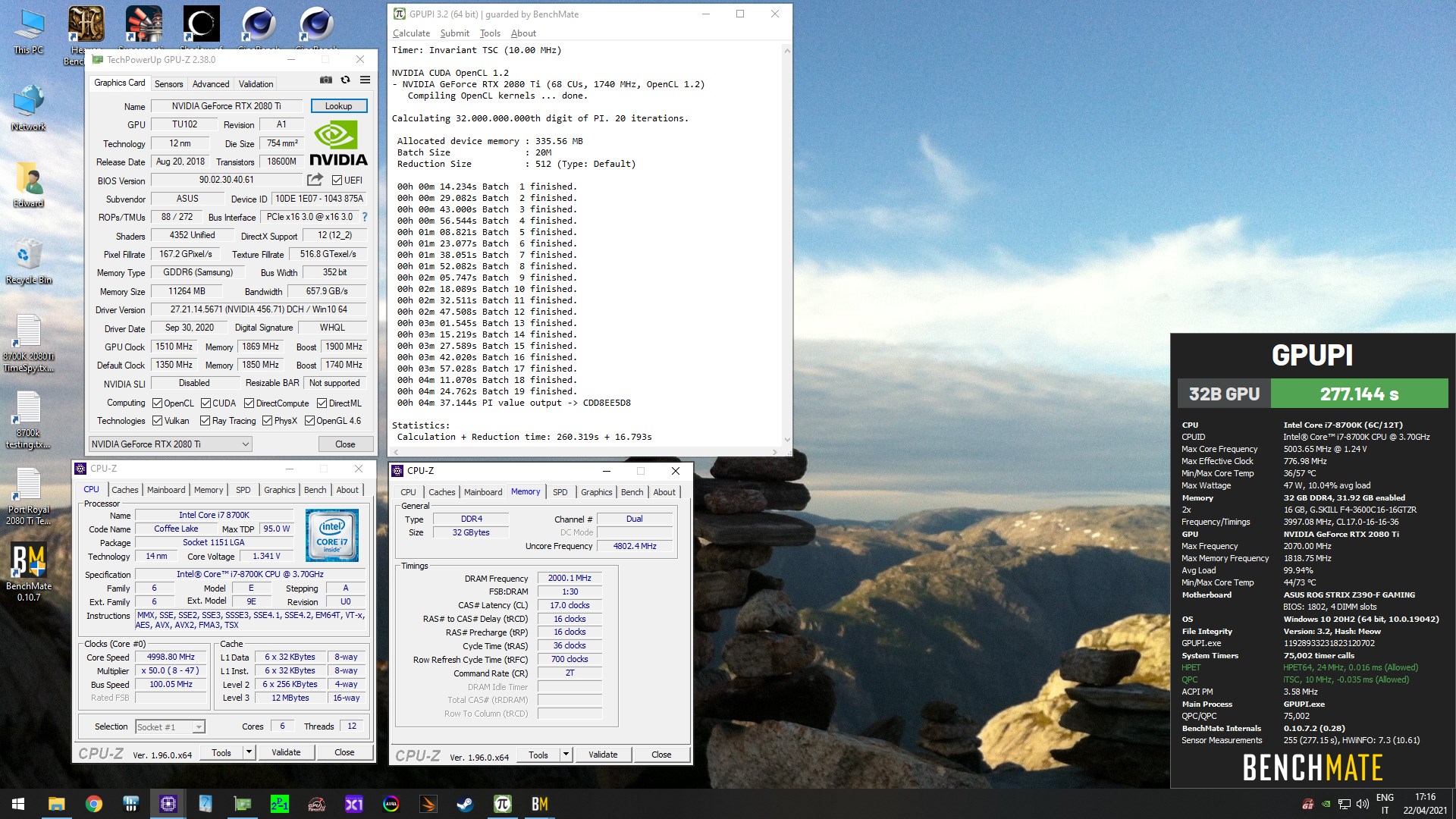Open the GPU-Z hamburger menu icon
Image resolution: width=1456 pixels, height=819 pixels.
pos(365,80)
